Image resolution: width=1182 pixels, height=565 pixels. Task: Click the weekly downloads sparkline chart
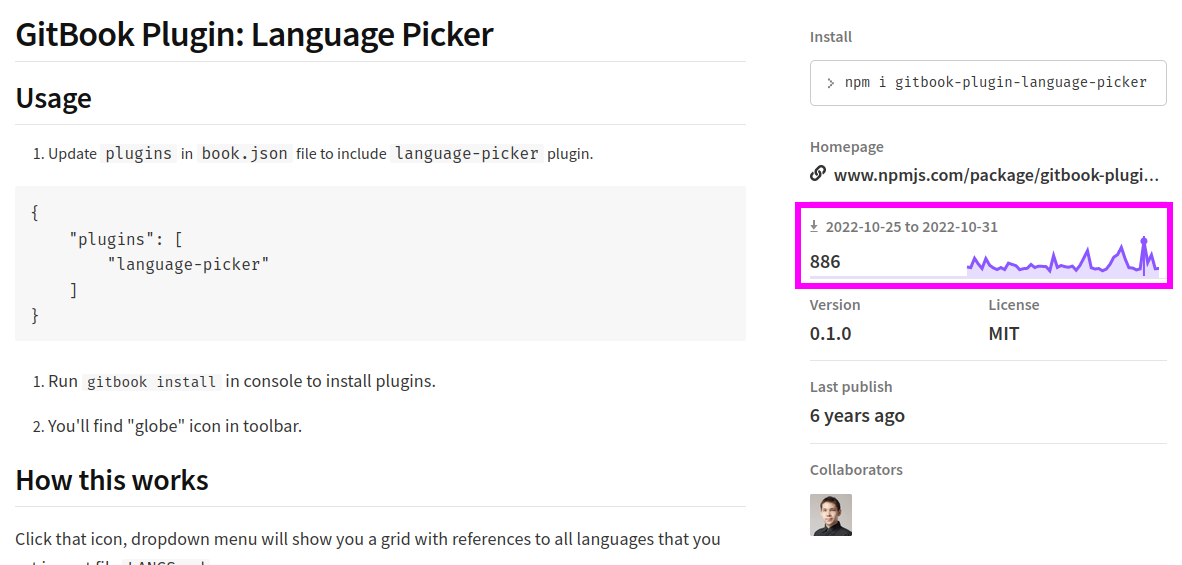pos(1063,256)
